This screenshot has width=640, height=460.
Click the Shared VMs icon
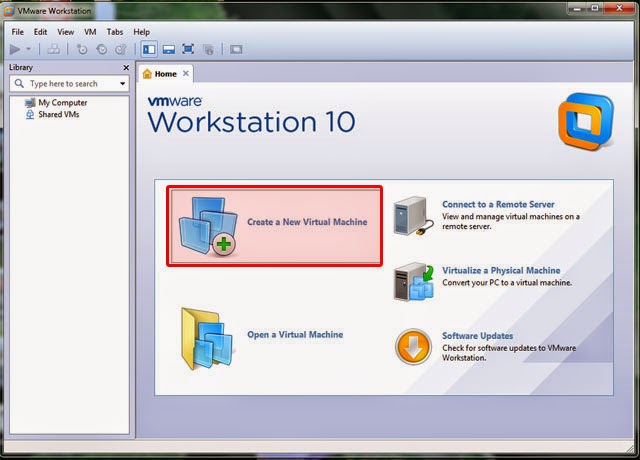pyautogui.click(x=30, y=114)
